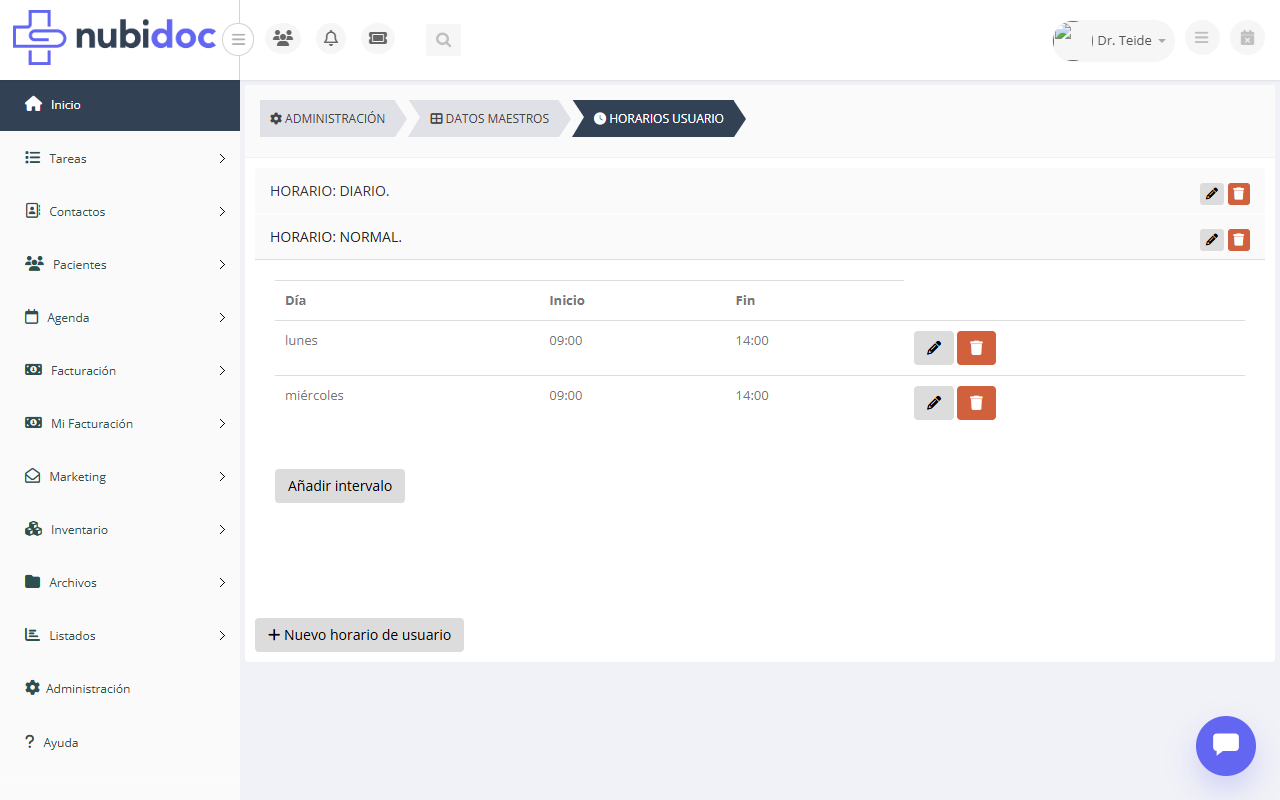Image resolution: width=1280 pixels, height=800 pixels.
Task: Click the top-right calendar icon
Action: tap(1247, 38)
